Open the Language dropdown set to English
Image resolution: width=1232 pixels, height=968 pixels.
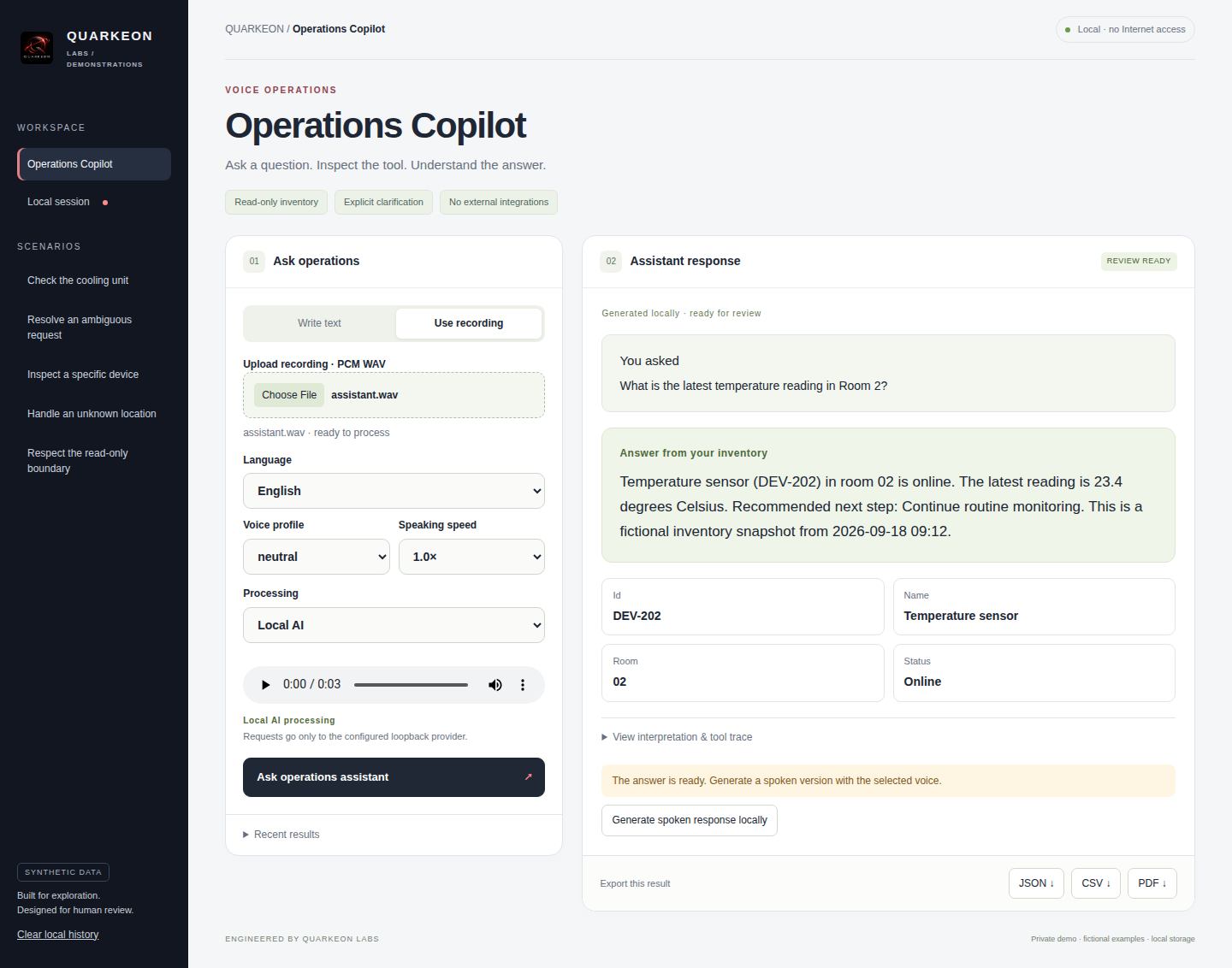tap(394, 491)
